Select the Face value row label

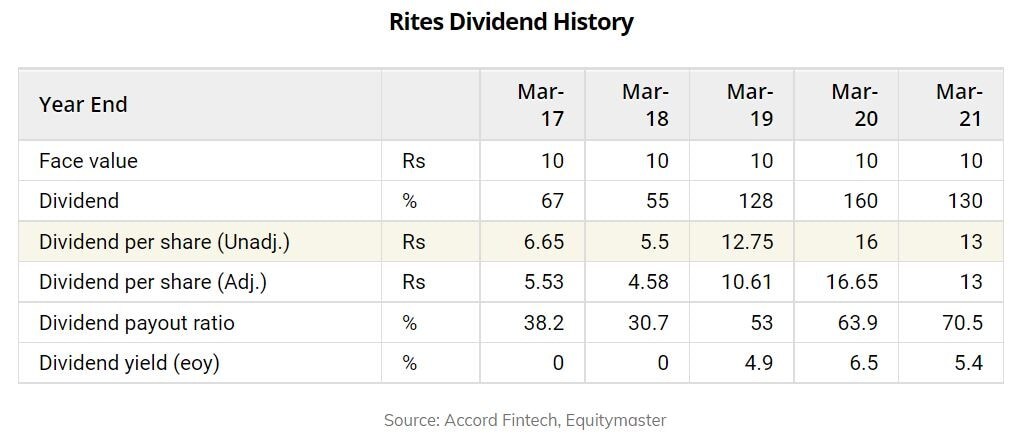88,161
